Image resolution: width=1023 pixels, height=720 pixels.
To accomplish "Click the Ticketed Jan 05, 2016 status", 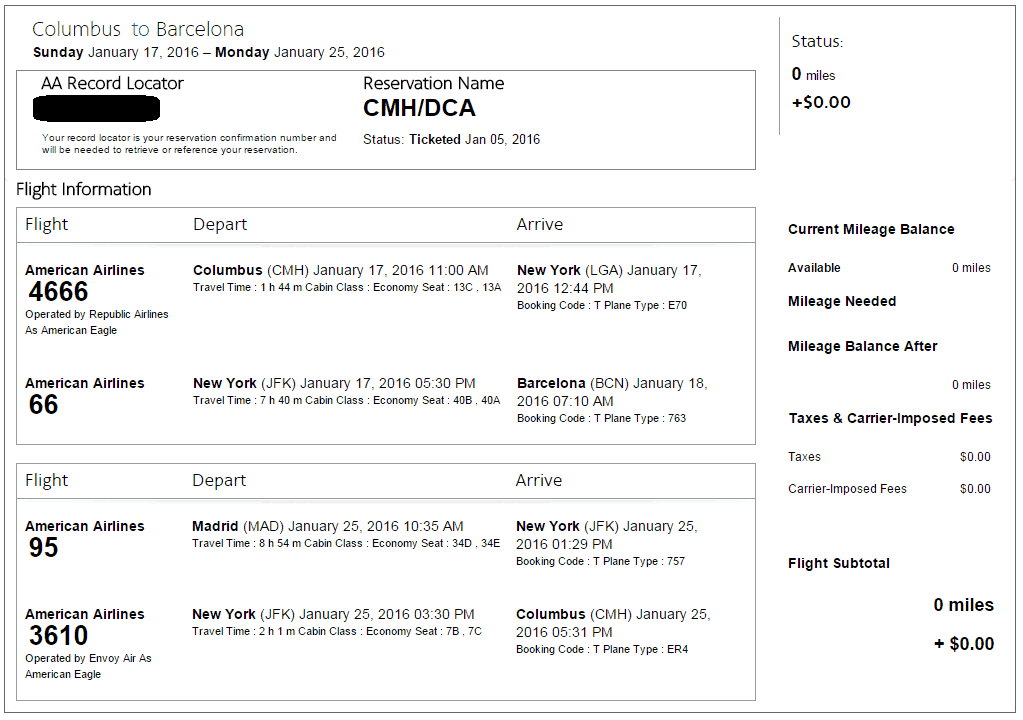I will click(474, 140).
